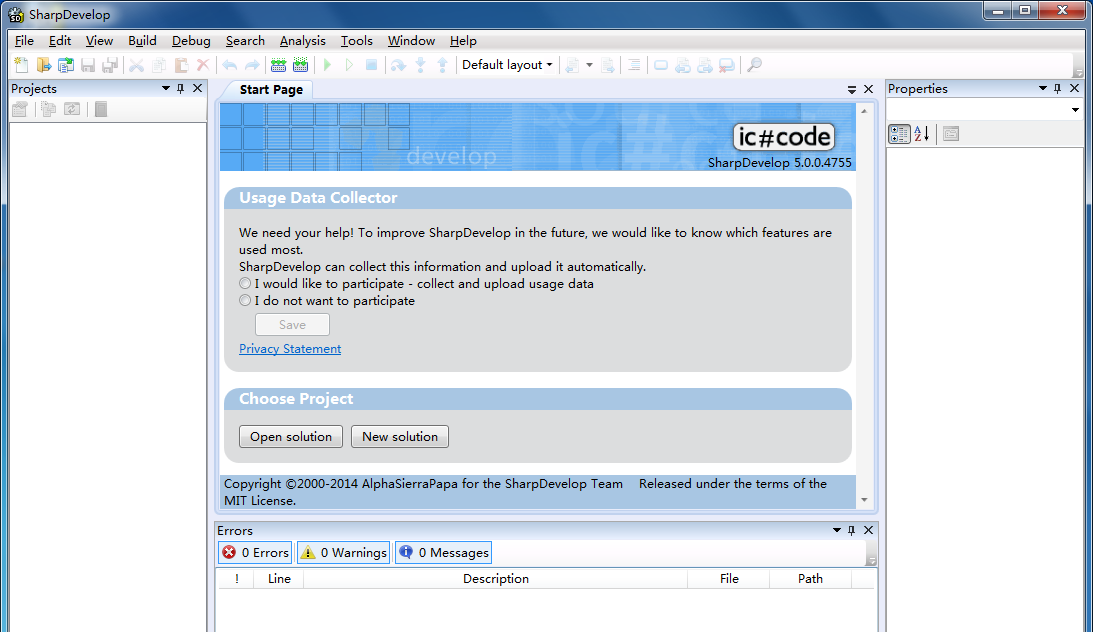Open the Analysis menu
Viewport: 1093px width, 632px height.
click(x=302, y=41)
